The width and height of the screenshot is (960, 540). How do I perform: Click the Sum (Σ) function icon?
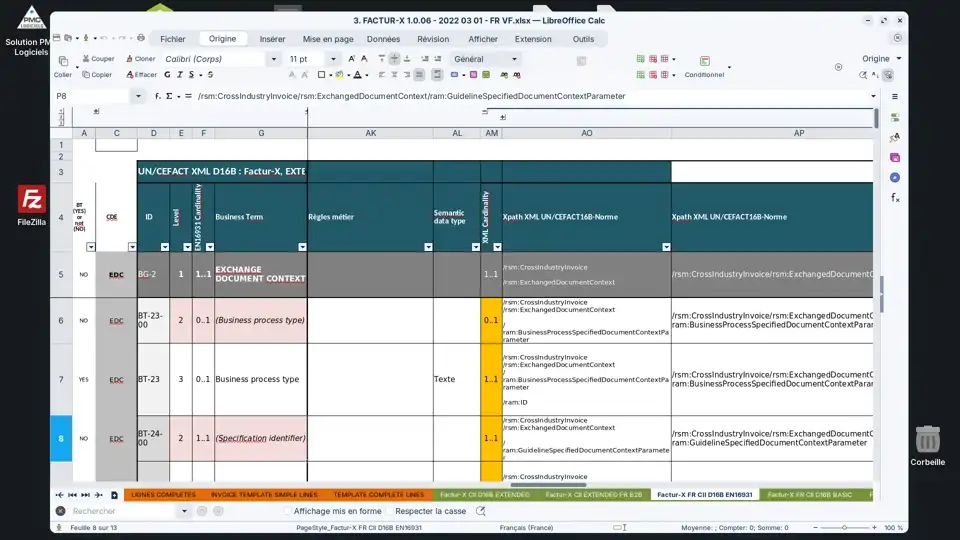tap(168, 96)
